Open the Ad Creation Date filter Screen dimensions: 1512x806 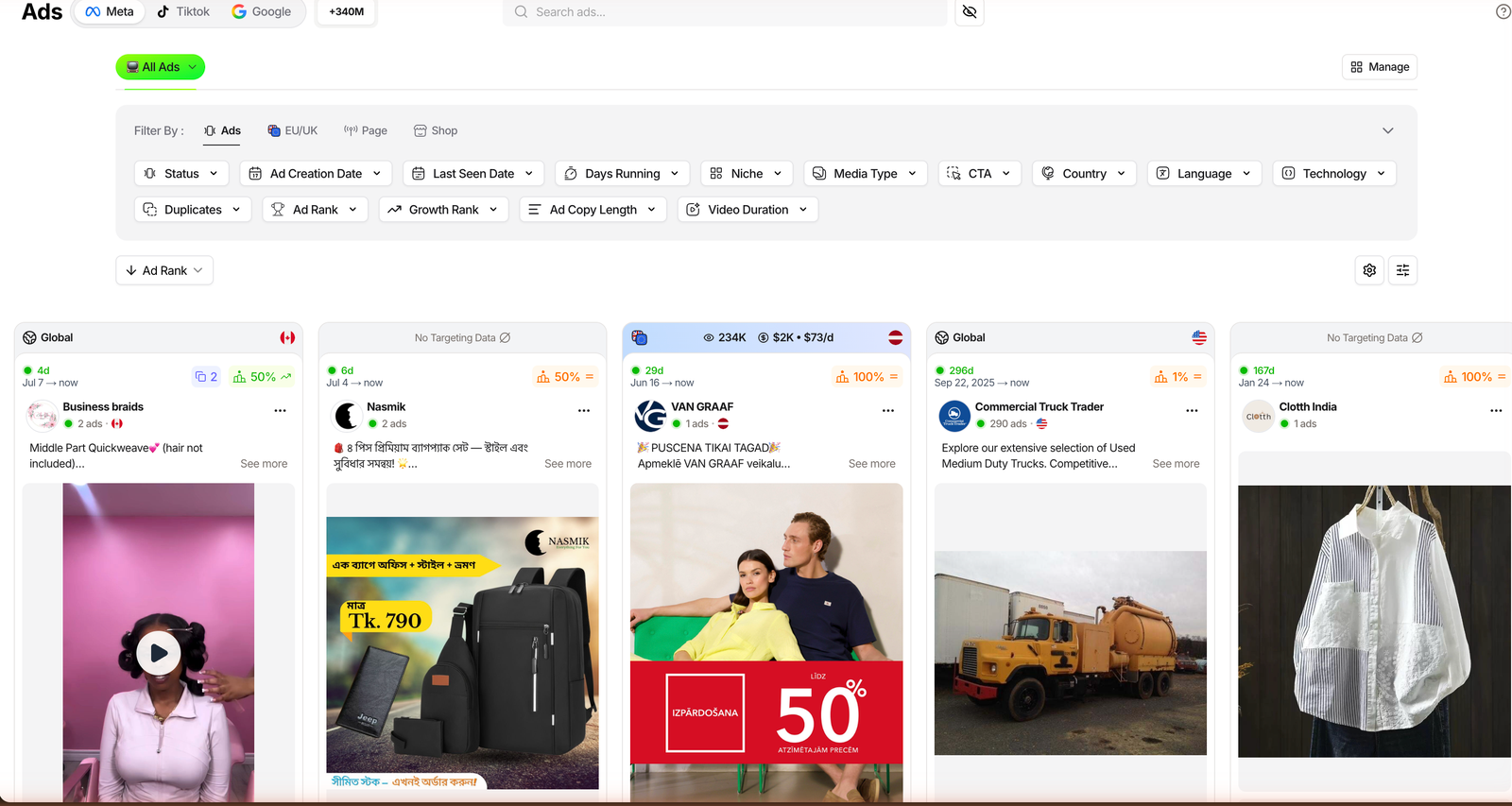[x=316, y=174]
